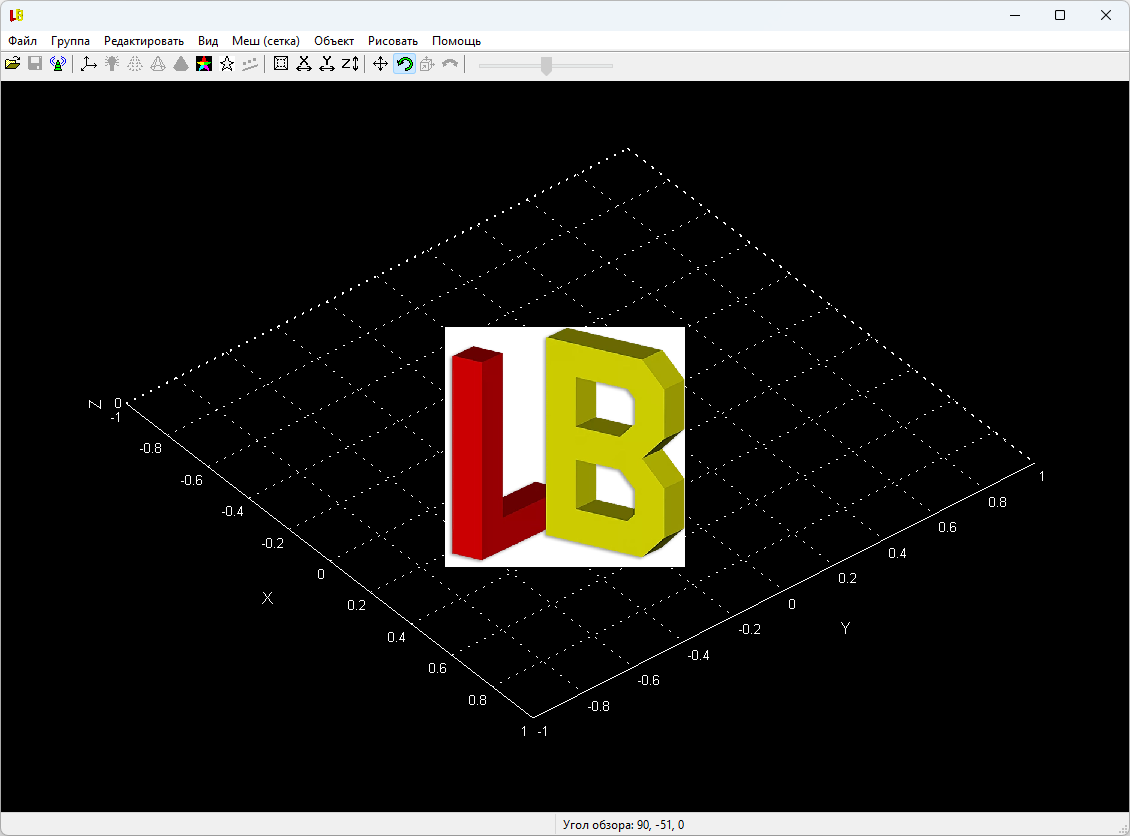Click the toolbar slider handle
1130x836 pixels.
pos(546,65)
